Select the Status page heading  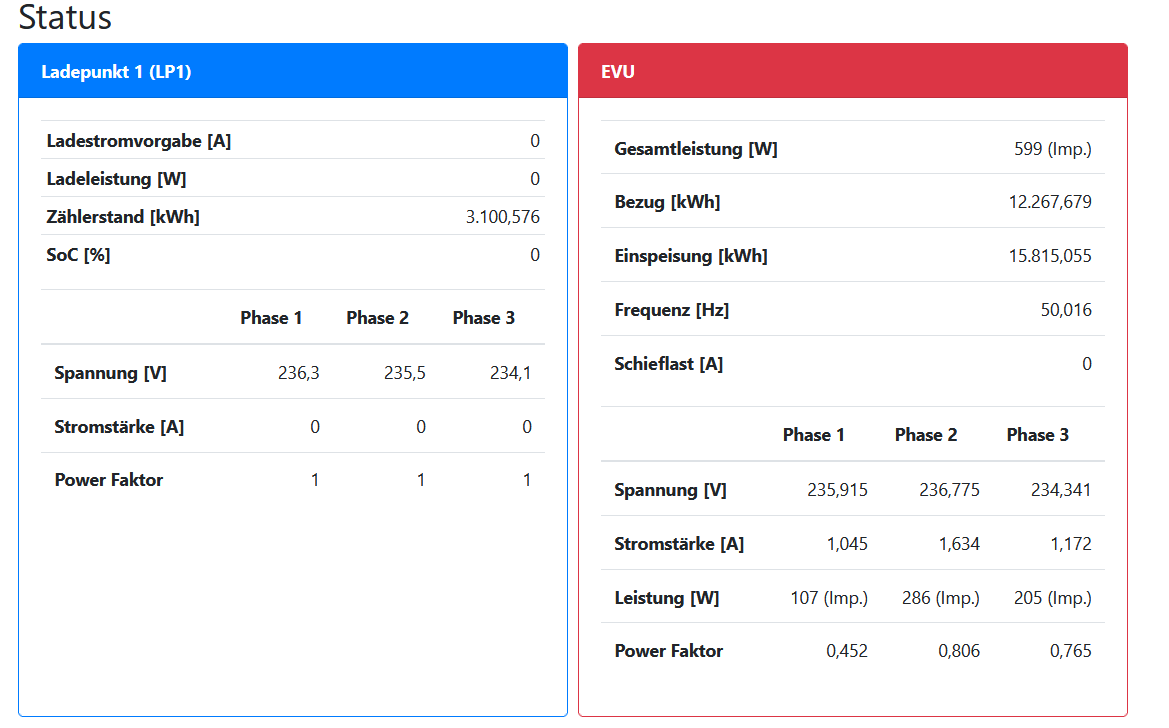pyautogui.click(x=65, y=18)
